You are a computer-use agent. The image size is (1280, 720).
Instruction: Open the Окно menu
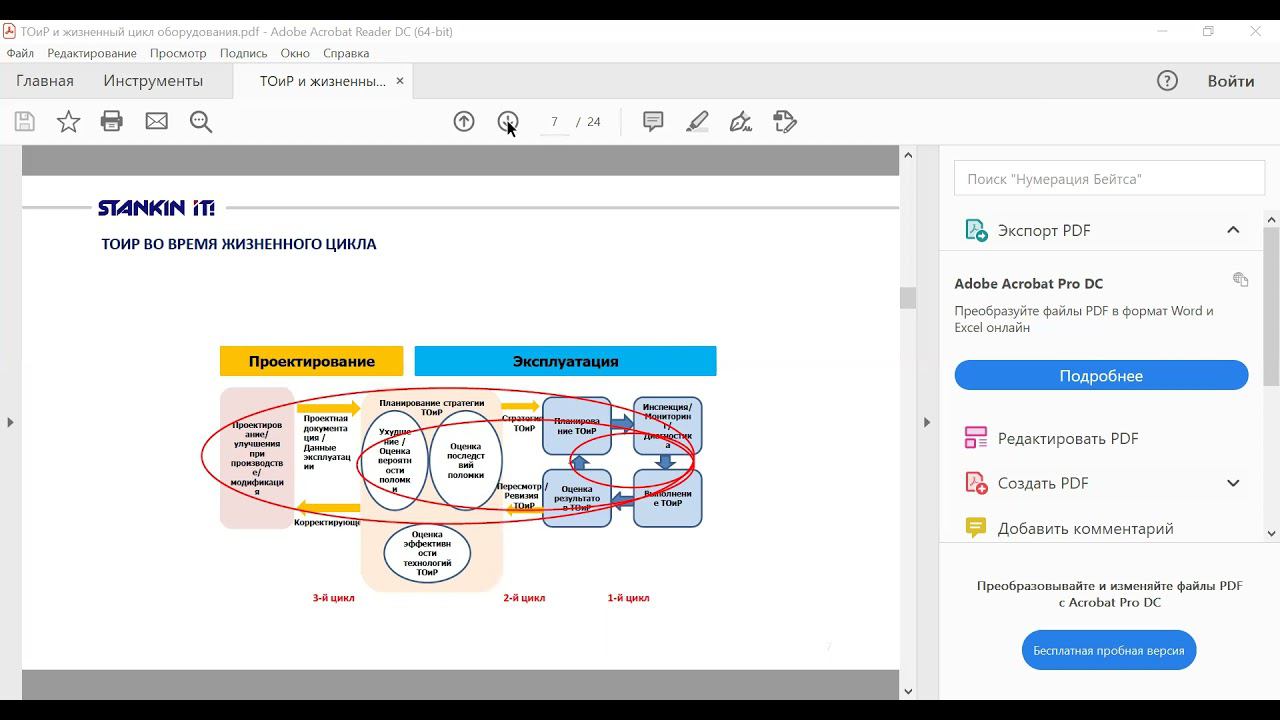(295, 53)
